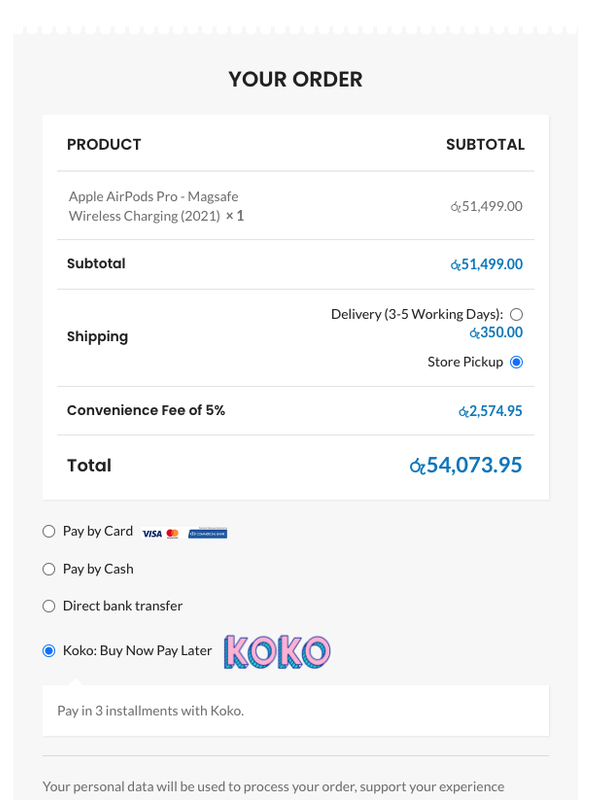The image size is (610, 800).
Task: Click the Visa card logo
Action: [152, 534]
